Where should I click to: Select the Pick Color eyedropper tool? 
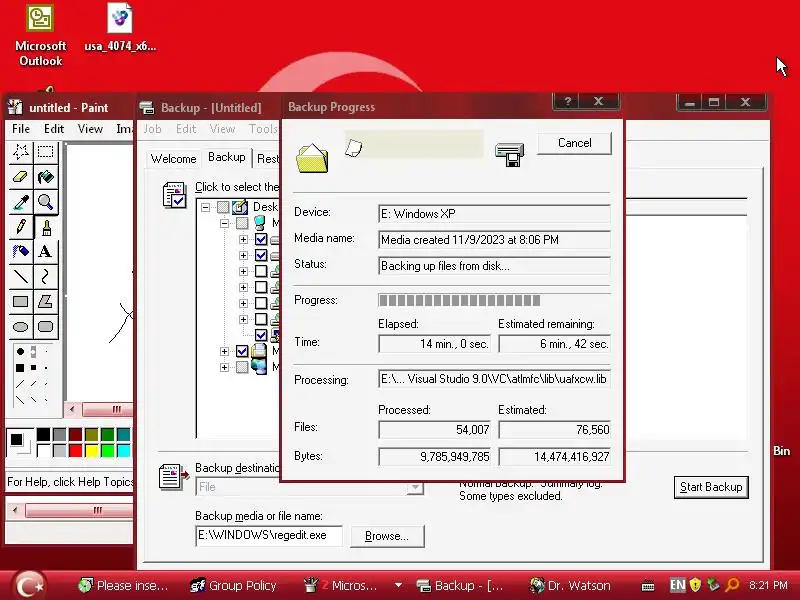tap(21, 202)
